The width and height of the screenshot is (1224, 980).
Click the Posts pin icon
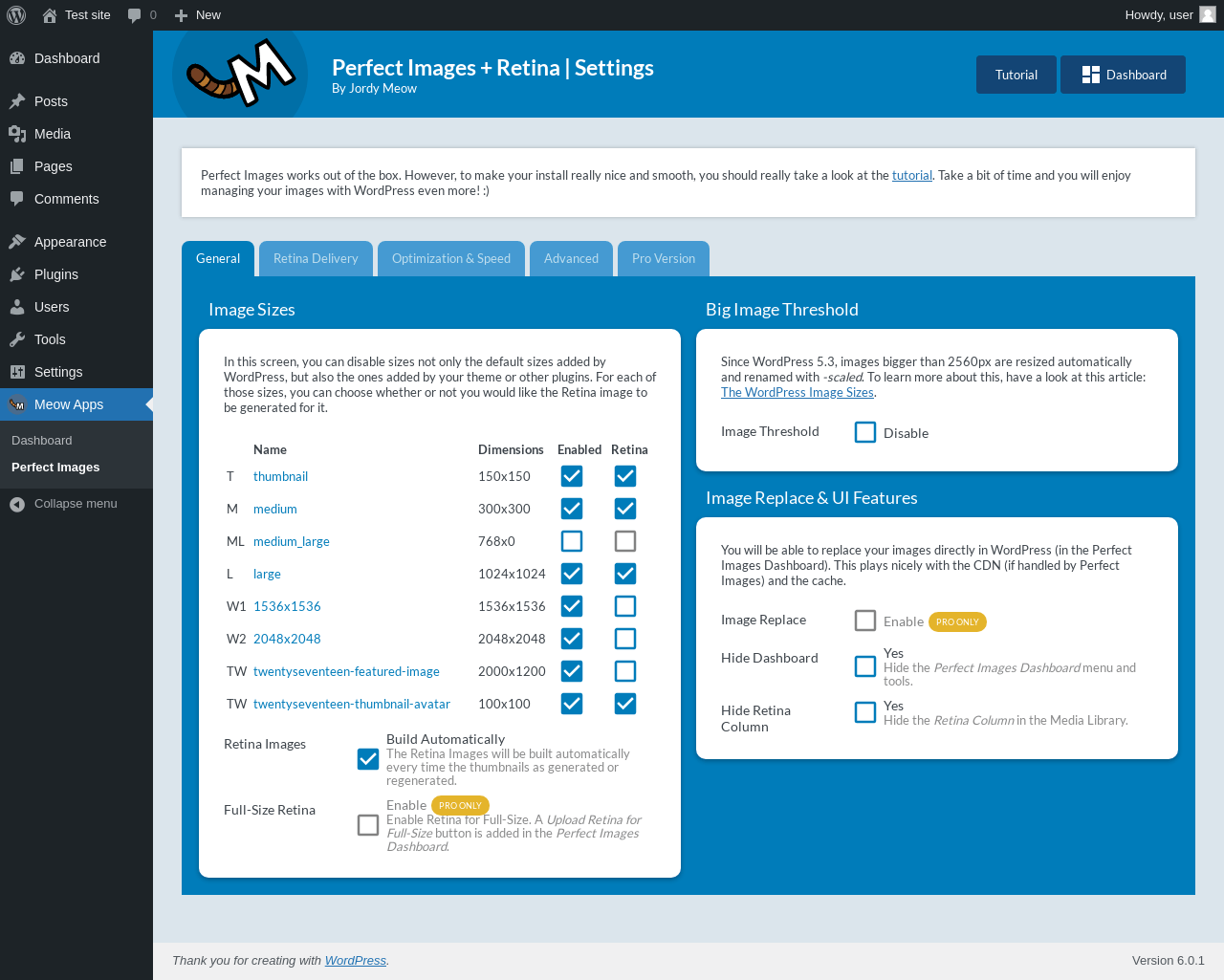pyautogui.click(x=17, y=101)
